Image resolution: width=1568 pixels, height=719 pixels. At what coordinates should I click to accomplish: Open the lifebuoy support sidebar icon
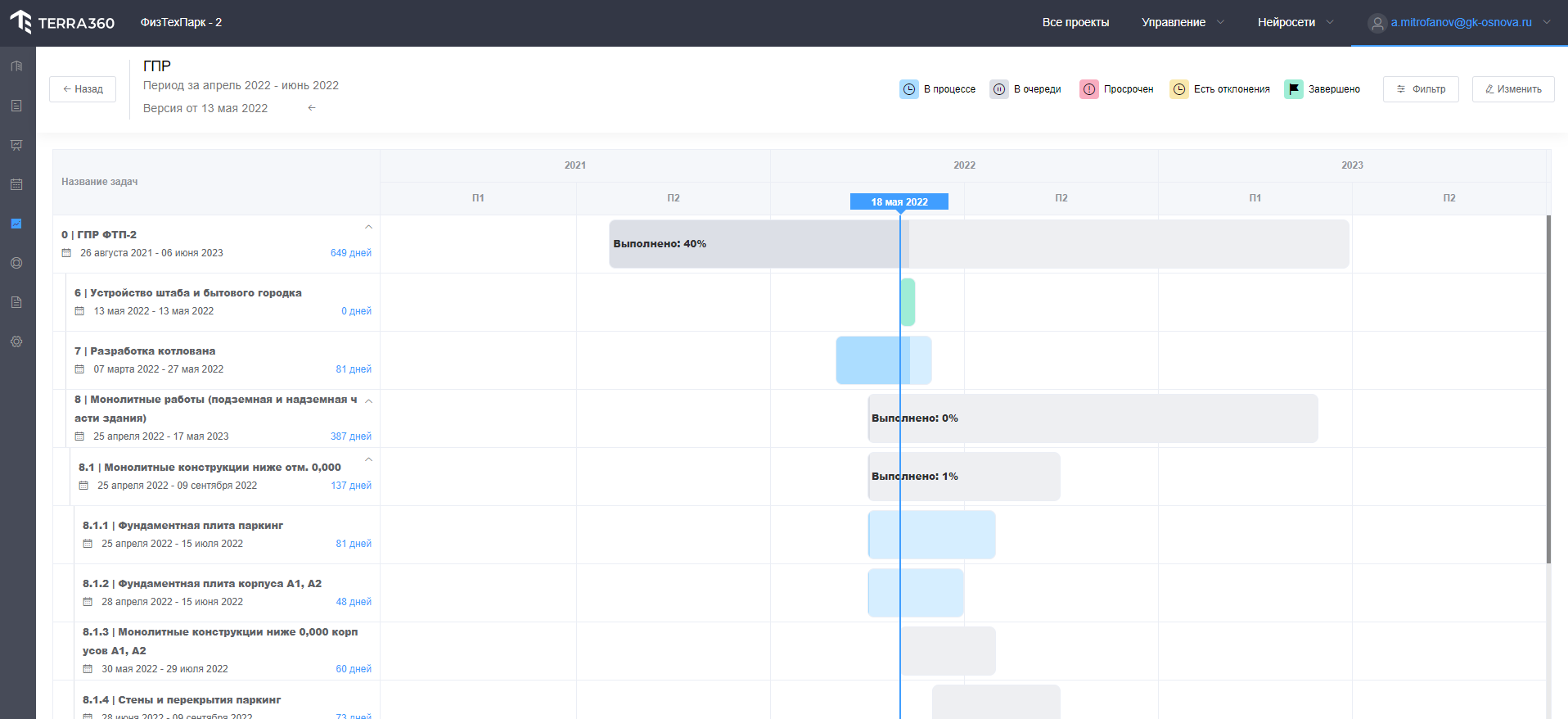(x=16, y=263)
